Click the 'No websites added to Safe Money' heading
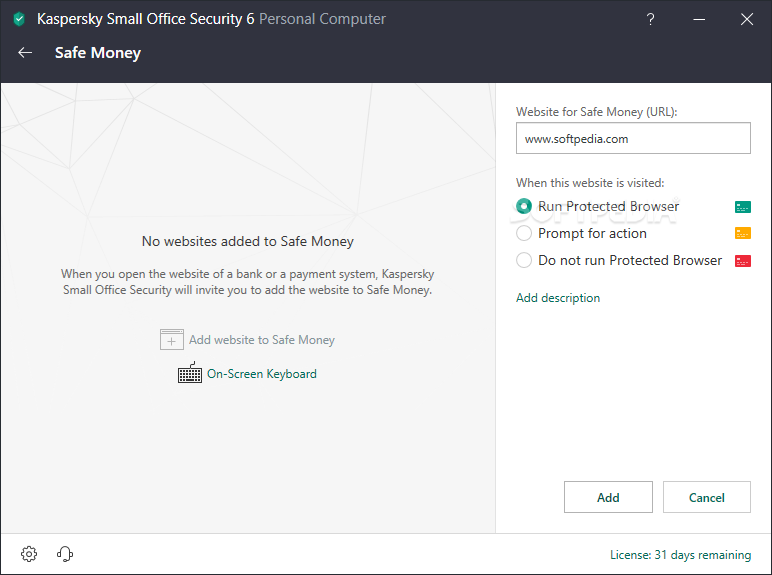 coord(248,241)
